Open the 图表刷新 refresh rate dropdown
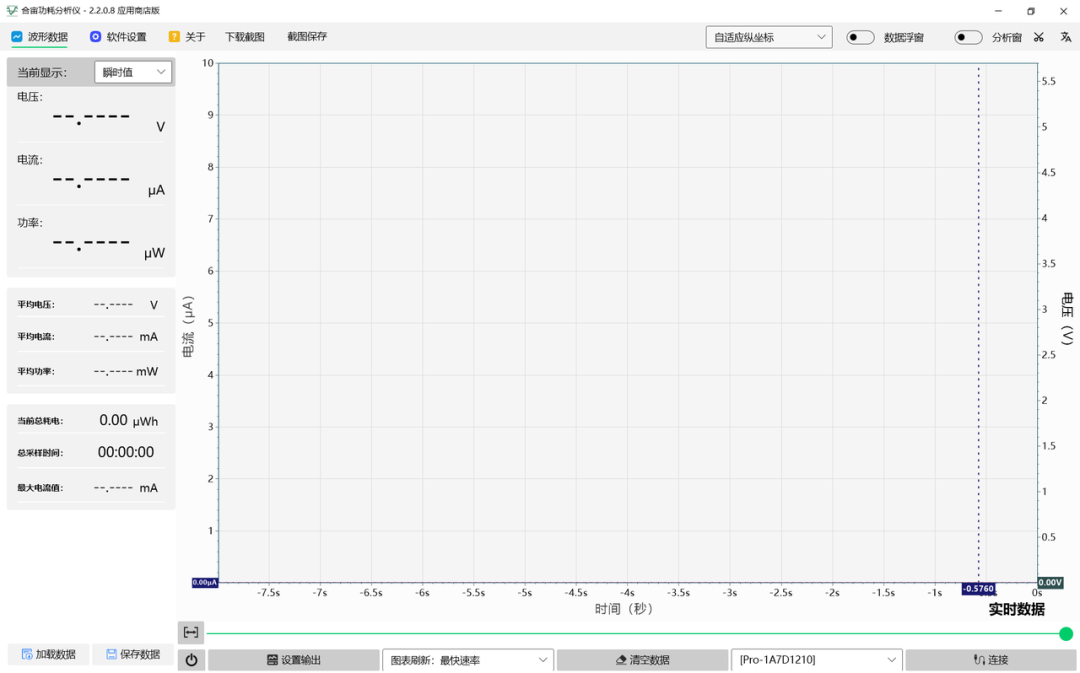This screenshot has height=673, width=1080. pos(468,659)
